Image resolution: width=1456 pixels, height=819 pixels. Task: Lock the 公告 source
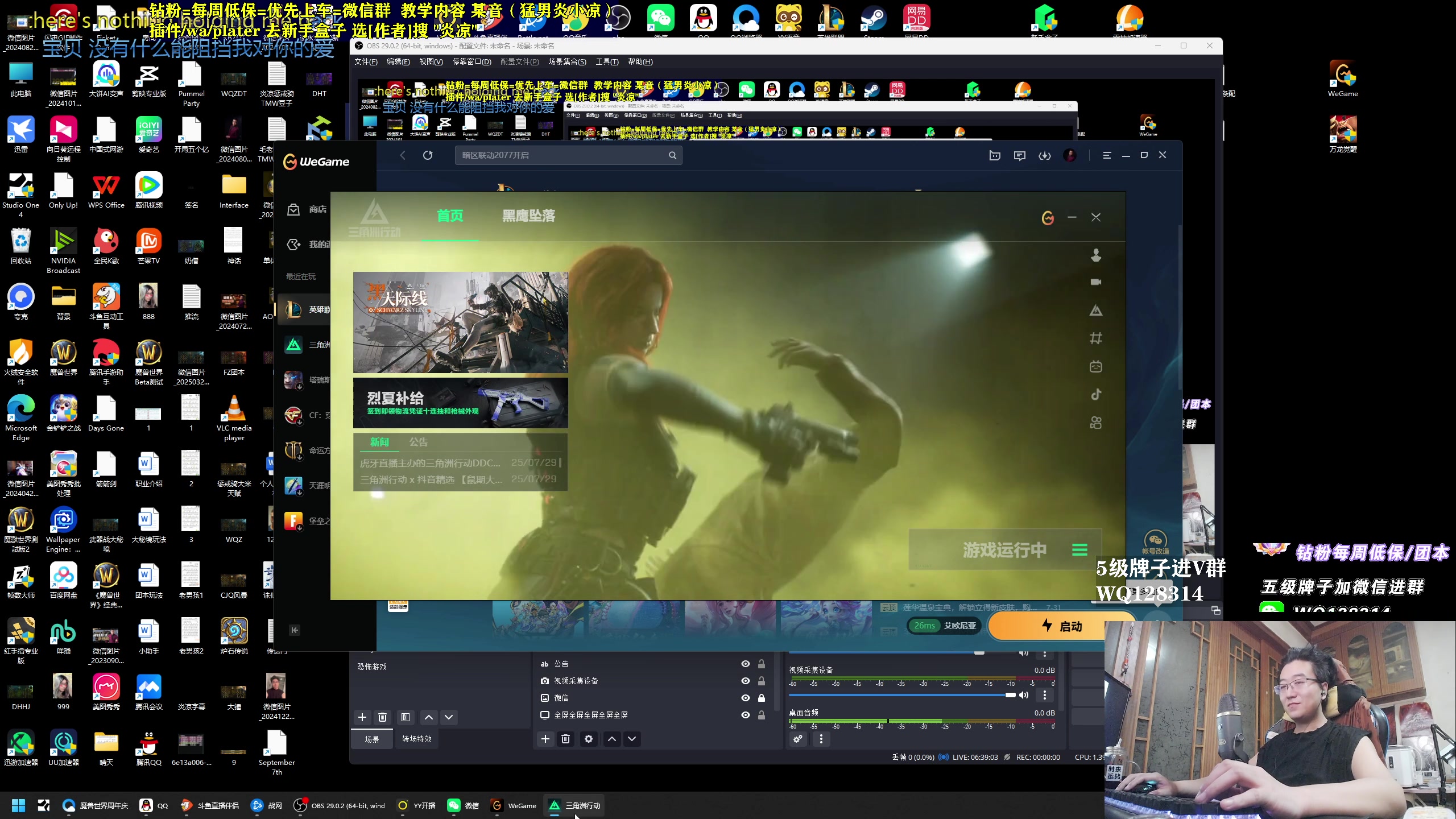tap(762, 664)
